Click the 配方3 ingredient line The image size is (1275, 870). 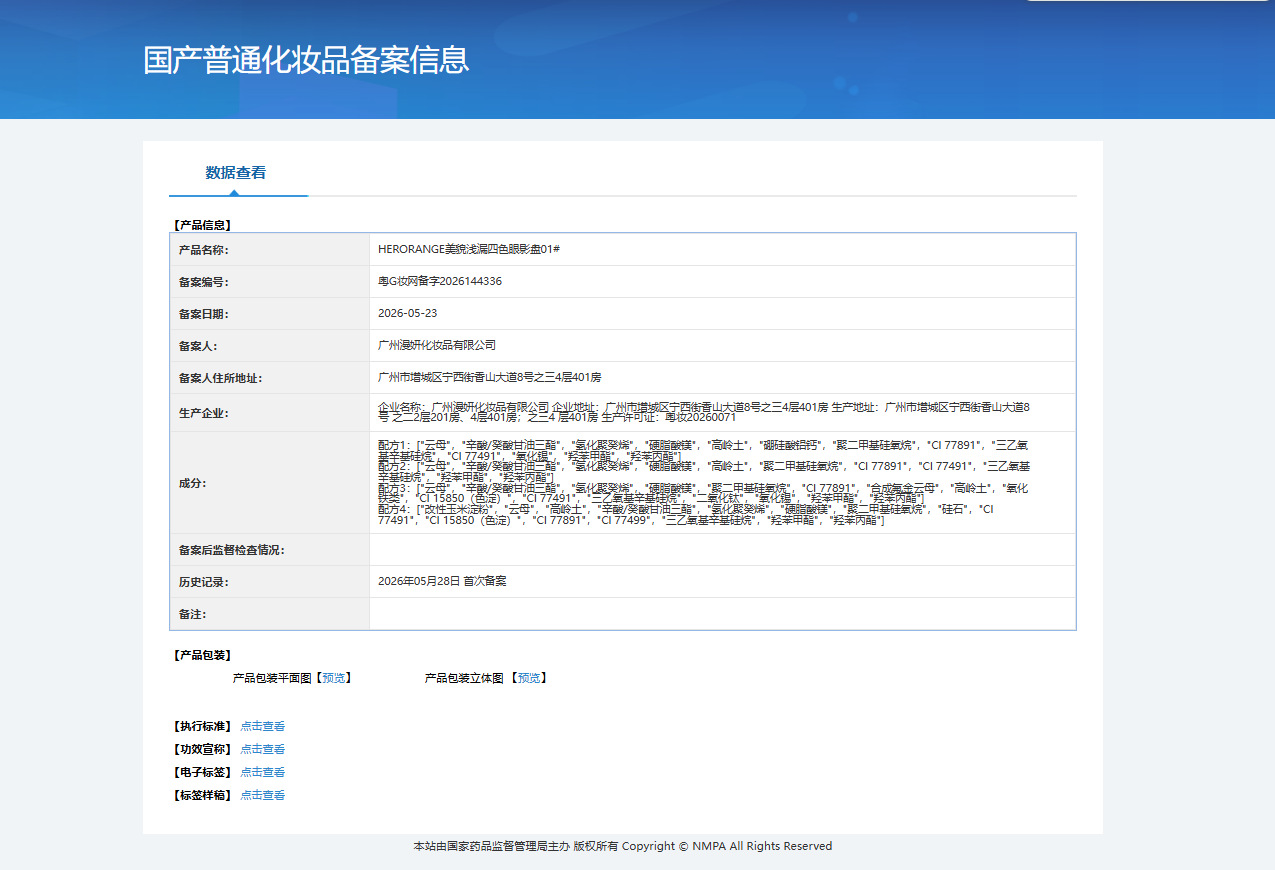704,493
